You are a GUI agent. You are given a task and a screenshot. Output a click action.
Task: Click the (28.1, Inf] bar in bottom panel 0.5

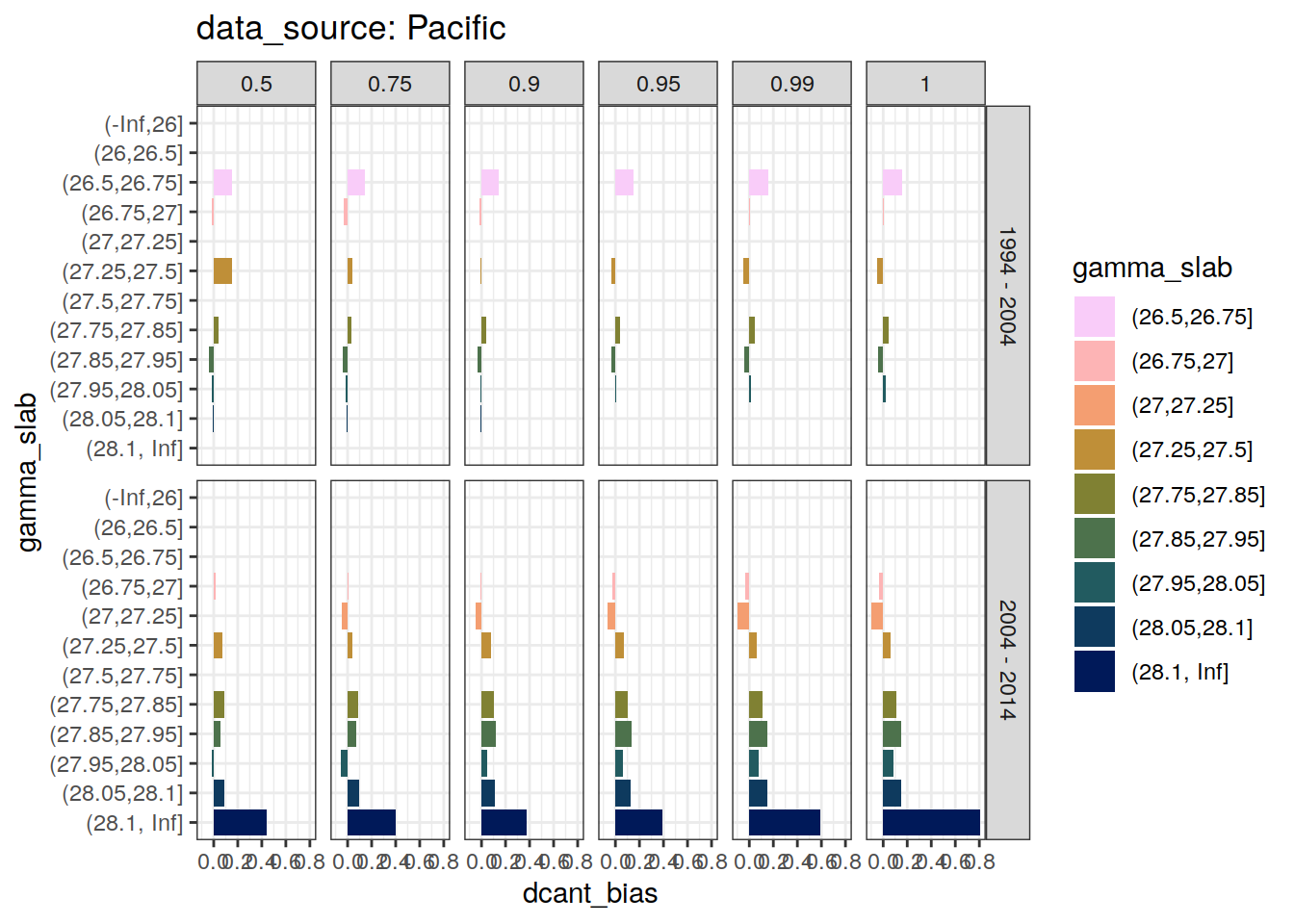(x=240, y=823)
